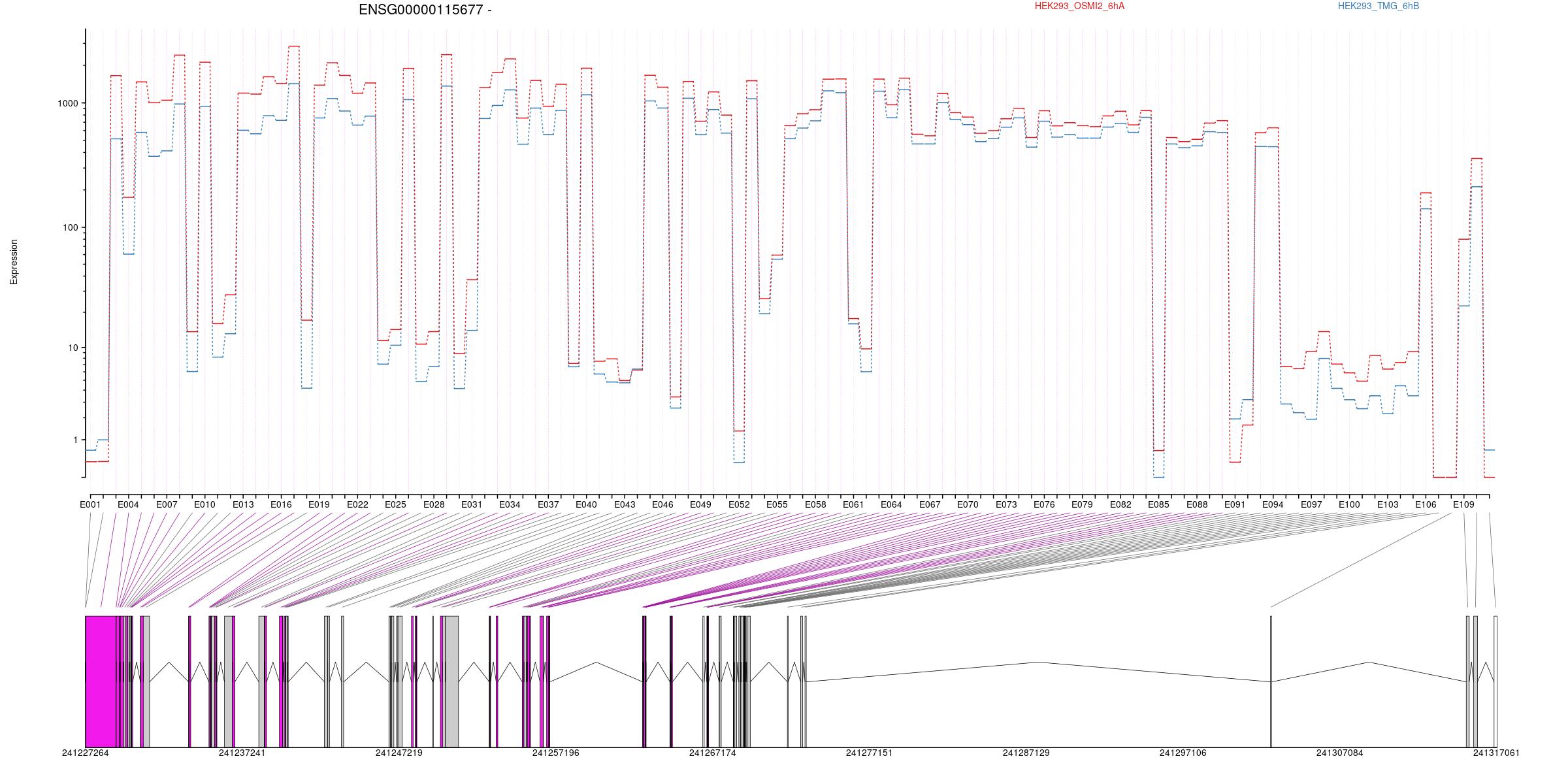Click exon label E007
1568x784 pixels.
tap(167, 505)
